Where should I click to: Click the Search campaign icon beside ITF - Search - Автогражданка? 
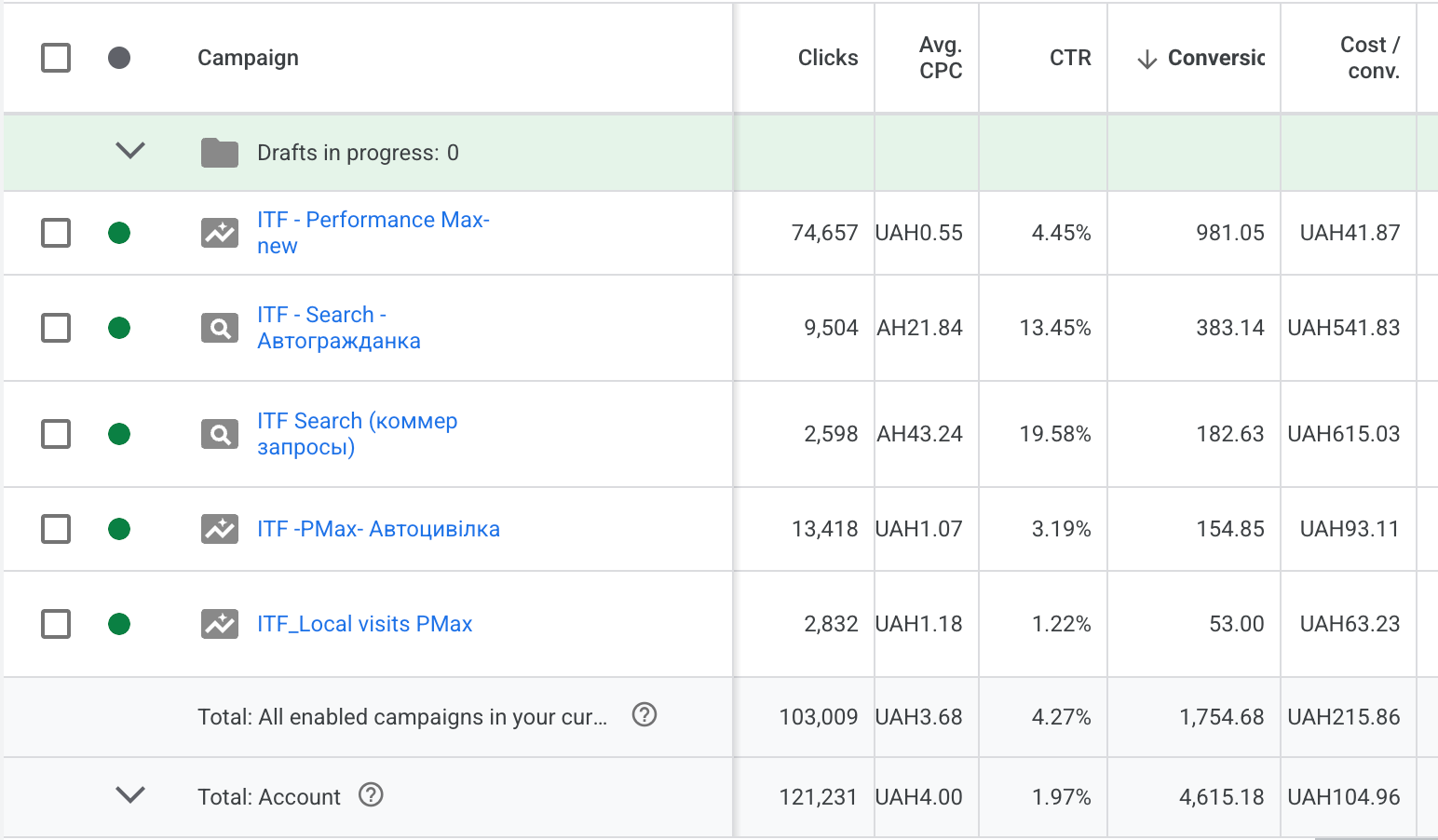click(x=220, y=328)
